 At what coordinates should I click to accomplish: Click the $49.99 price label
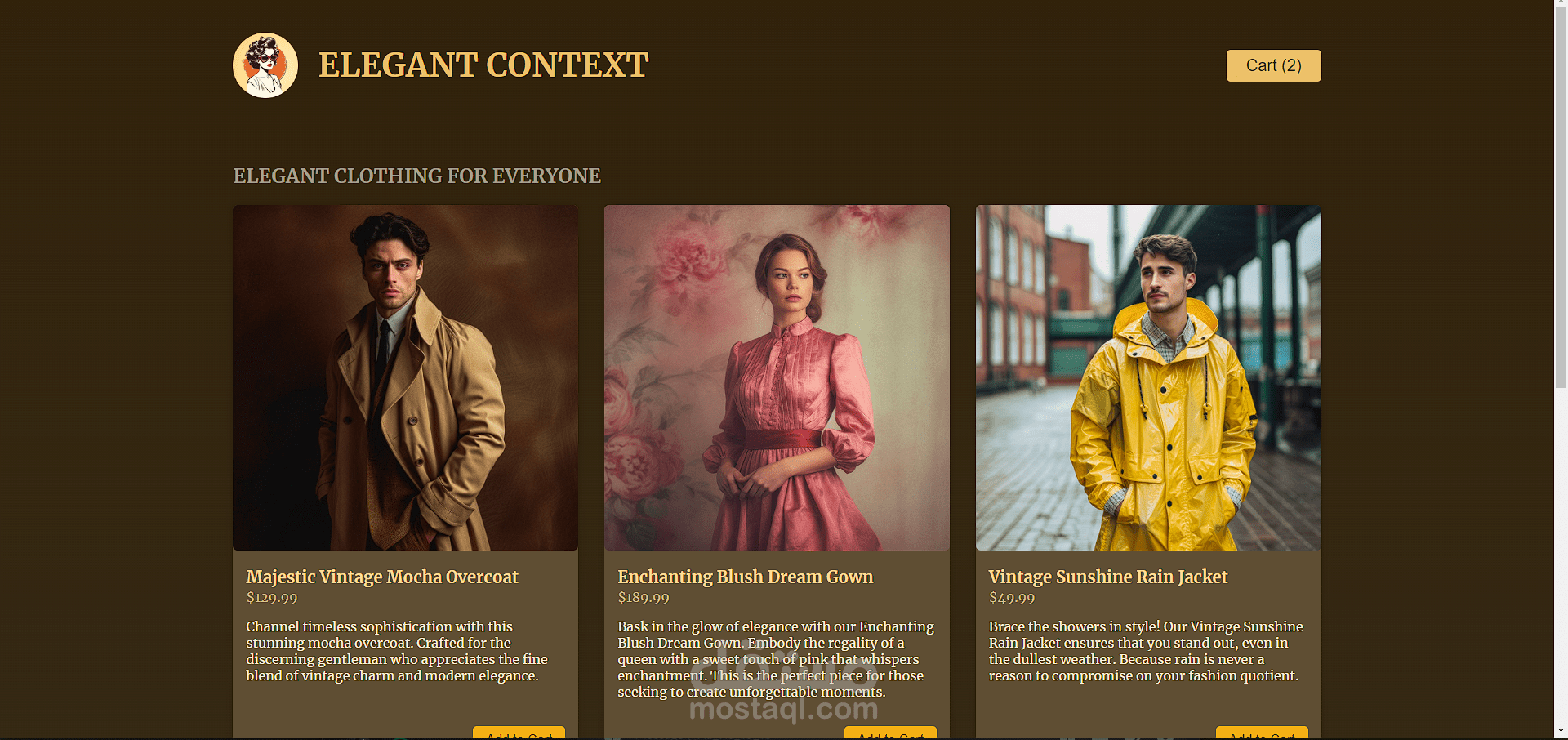[x=1012, y=598]
